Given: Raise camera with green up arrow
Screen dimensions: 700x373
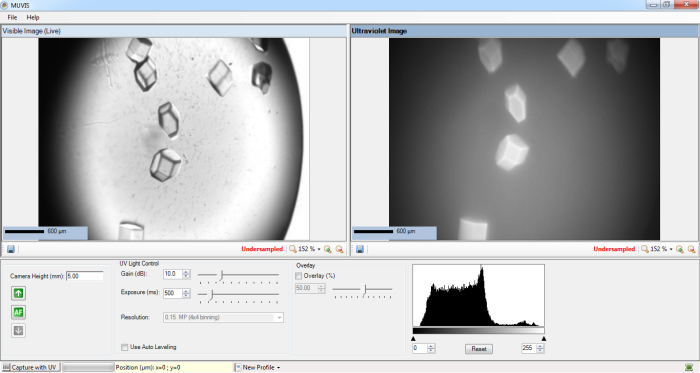Looking at the screenshot, I should (18, 293).
